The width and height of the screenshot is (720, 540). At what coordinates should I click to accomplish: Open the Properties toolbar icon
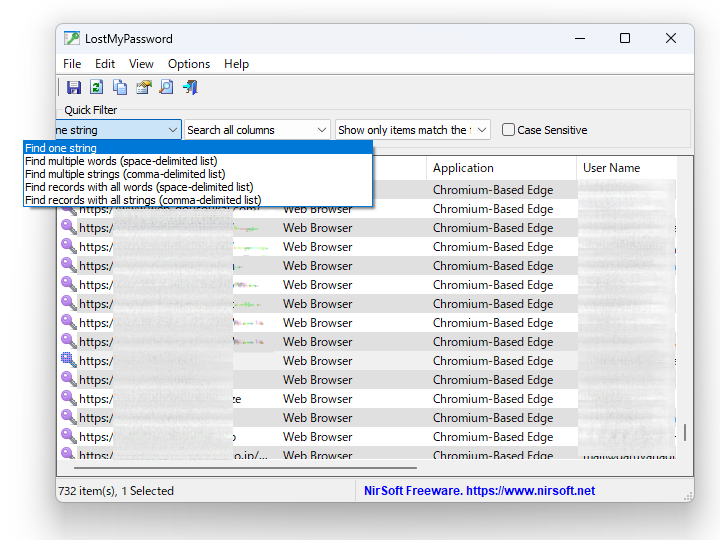(144, 87)
